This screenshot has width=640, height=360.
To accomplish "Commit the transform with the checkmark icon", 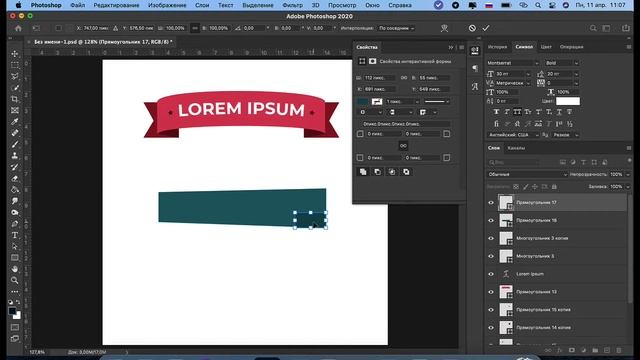I will point(486,28).
